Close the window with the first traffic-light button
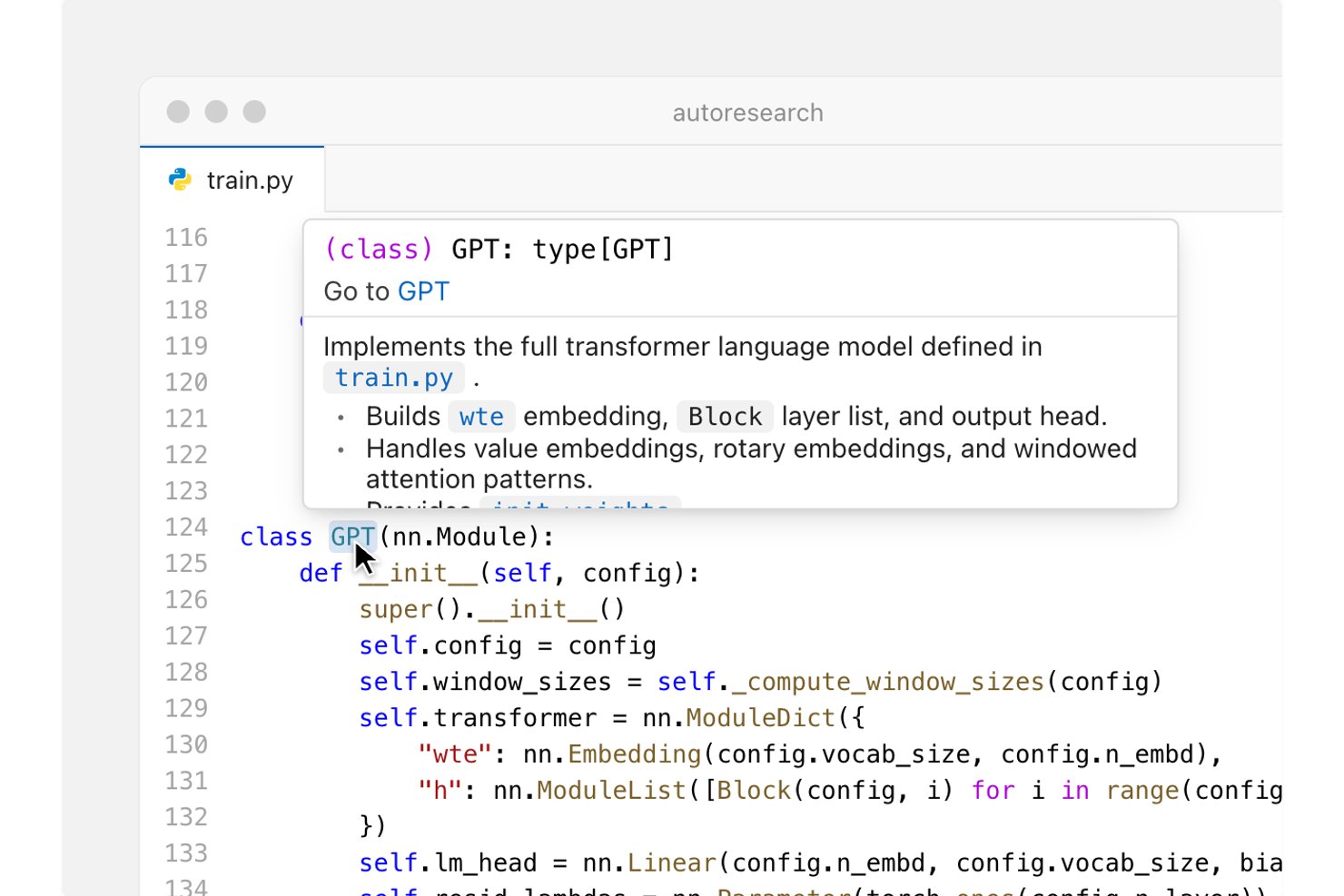1344x896 pixels. coord(178,112)
